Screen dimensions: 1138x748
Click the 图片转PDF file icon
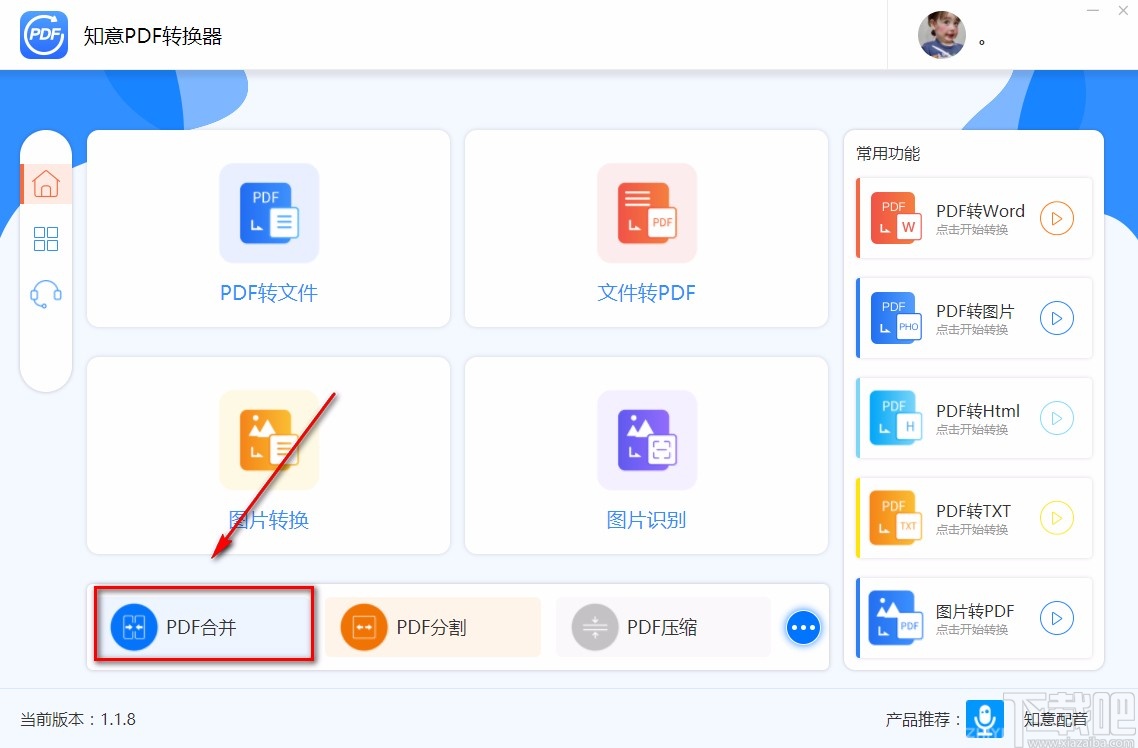pyautogui.click(x=896, y=618)
